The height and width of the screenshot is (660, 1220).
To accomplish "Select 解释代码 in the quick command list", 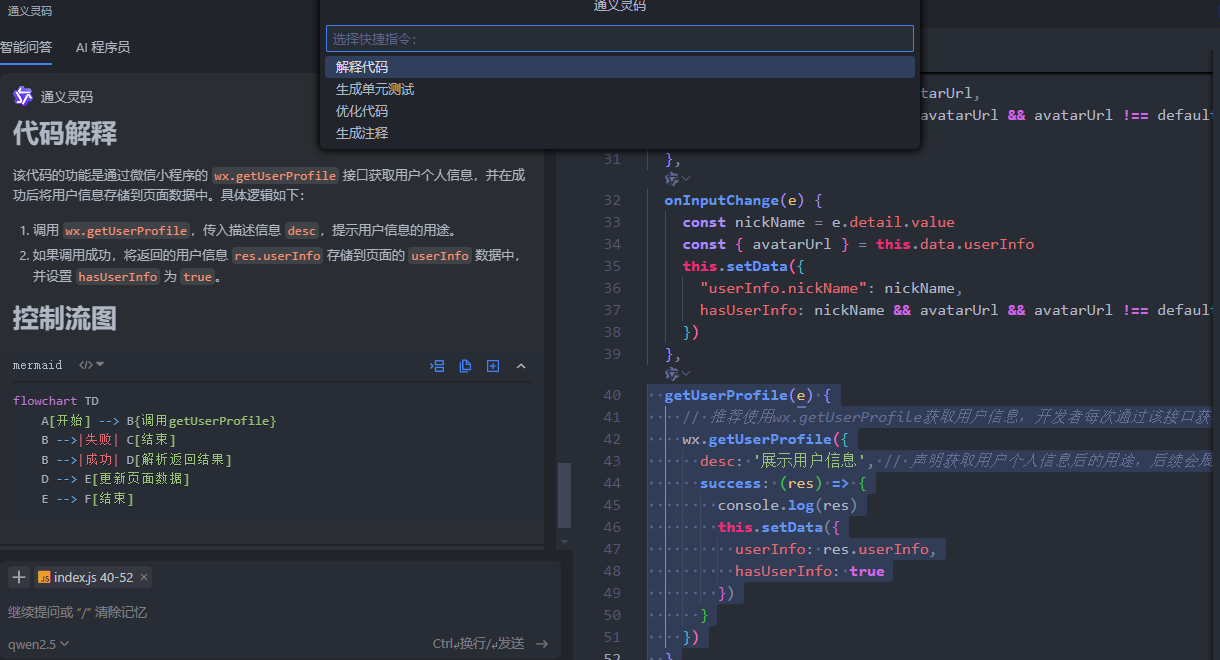I will point(620,67).
